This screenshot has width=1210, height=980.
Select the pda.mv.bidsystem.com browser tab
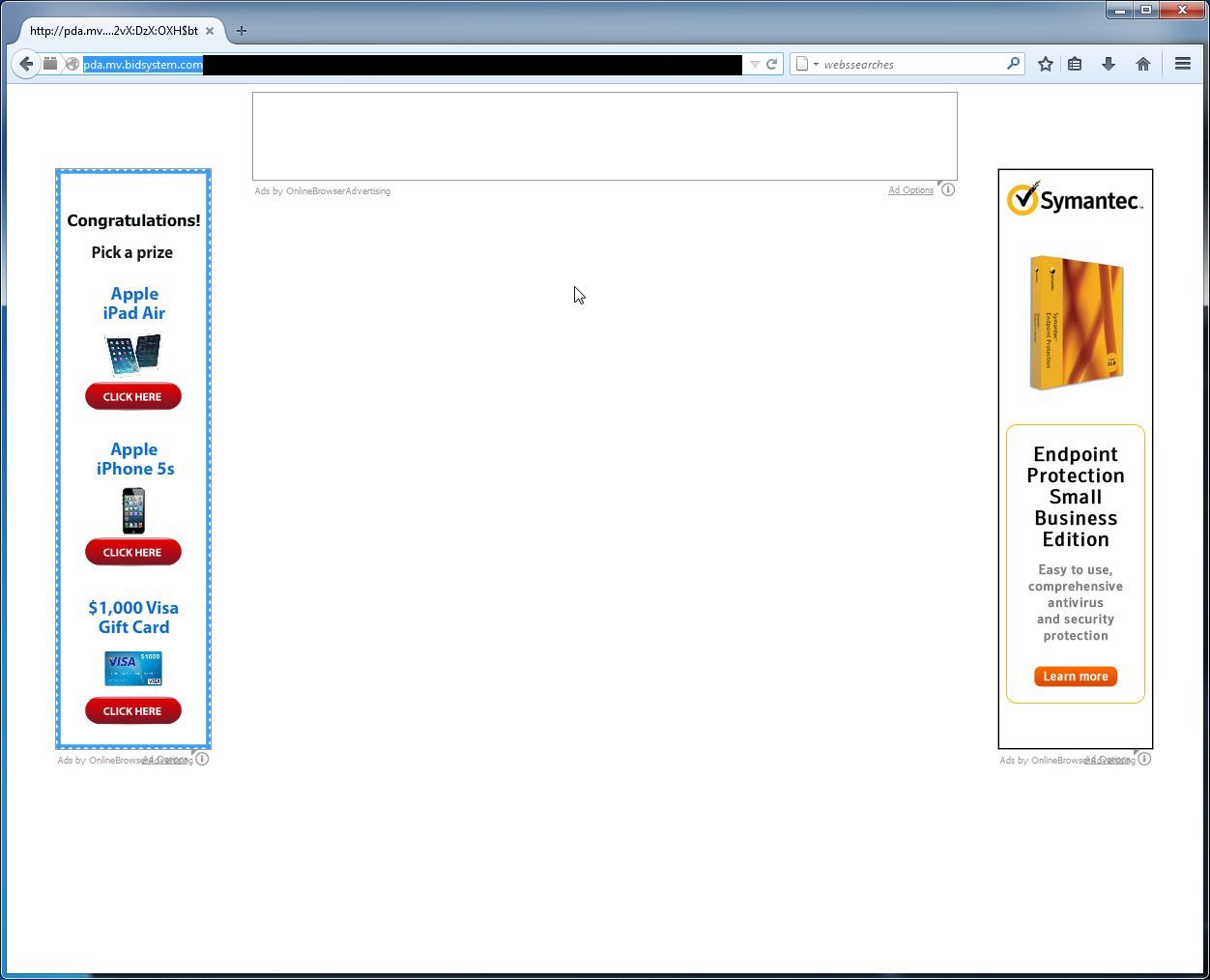pyautogui.click(x=116, y=30)
